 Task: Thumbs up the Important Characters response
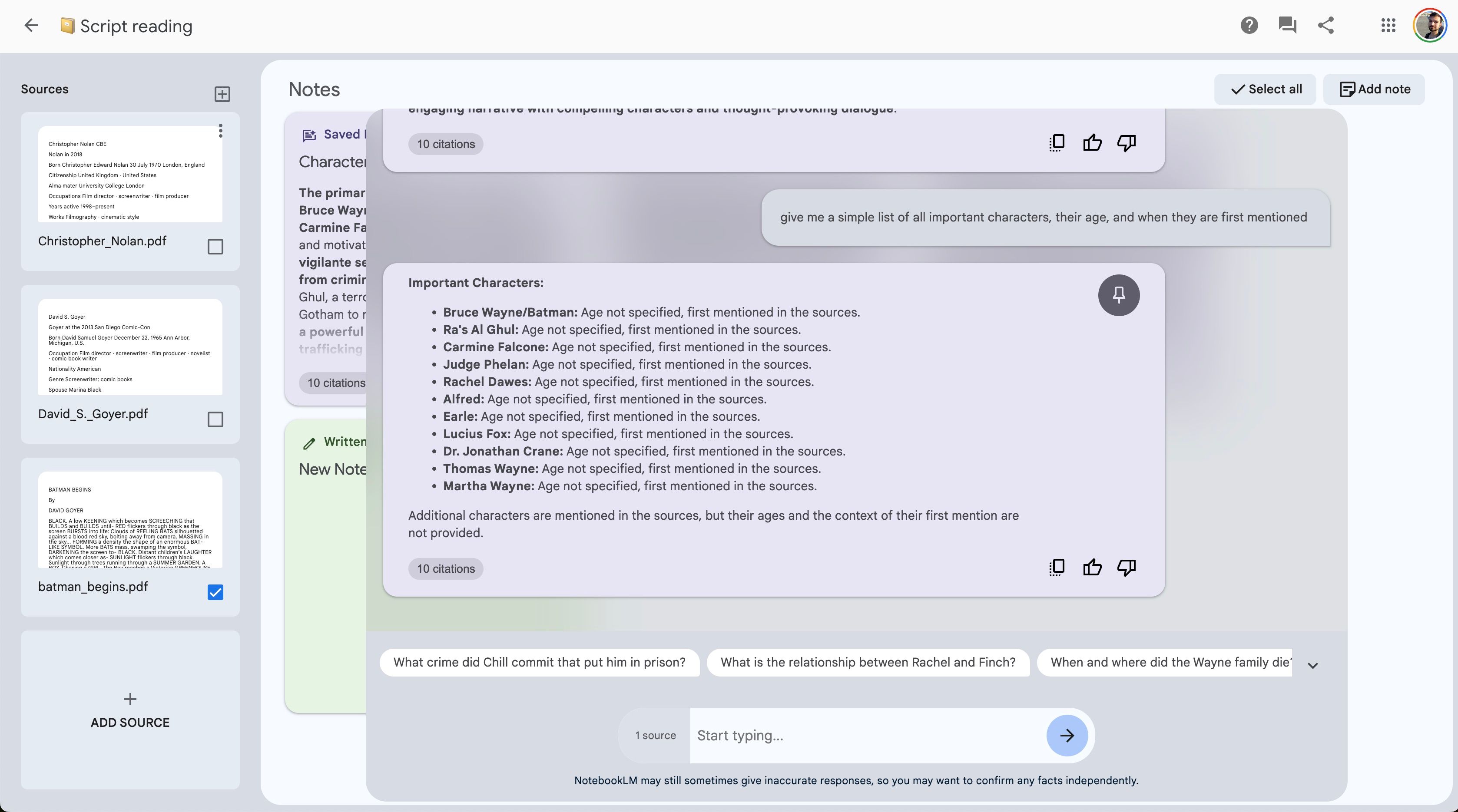(x=1092, y=568)
